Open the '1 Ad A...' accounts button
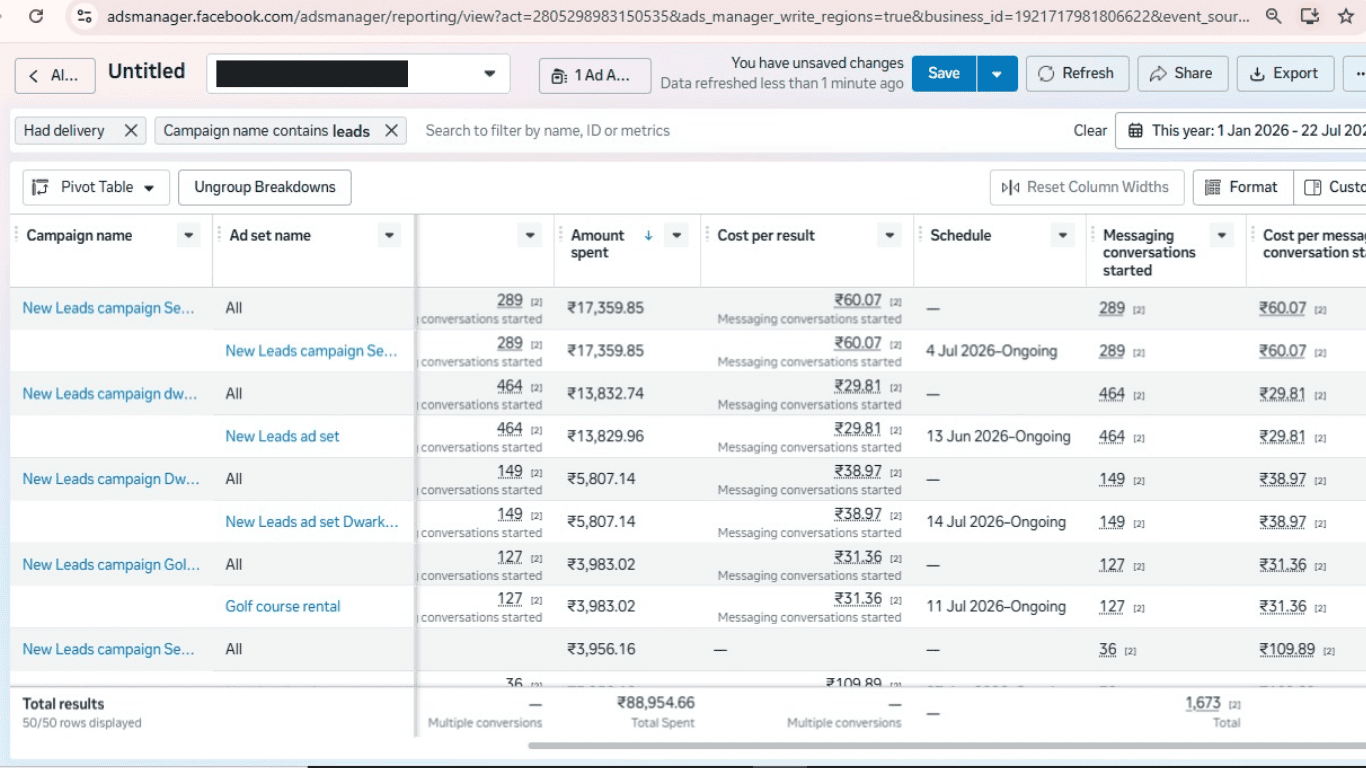Image resolution: width=1366 pixels, height=768 pixels. coord(595,75)
